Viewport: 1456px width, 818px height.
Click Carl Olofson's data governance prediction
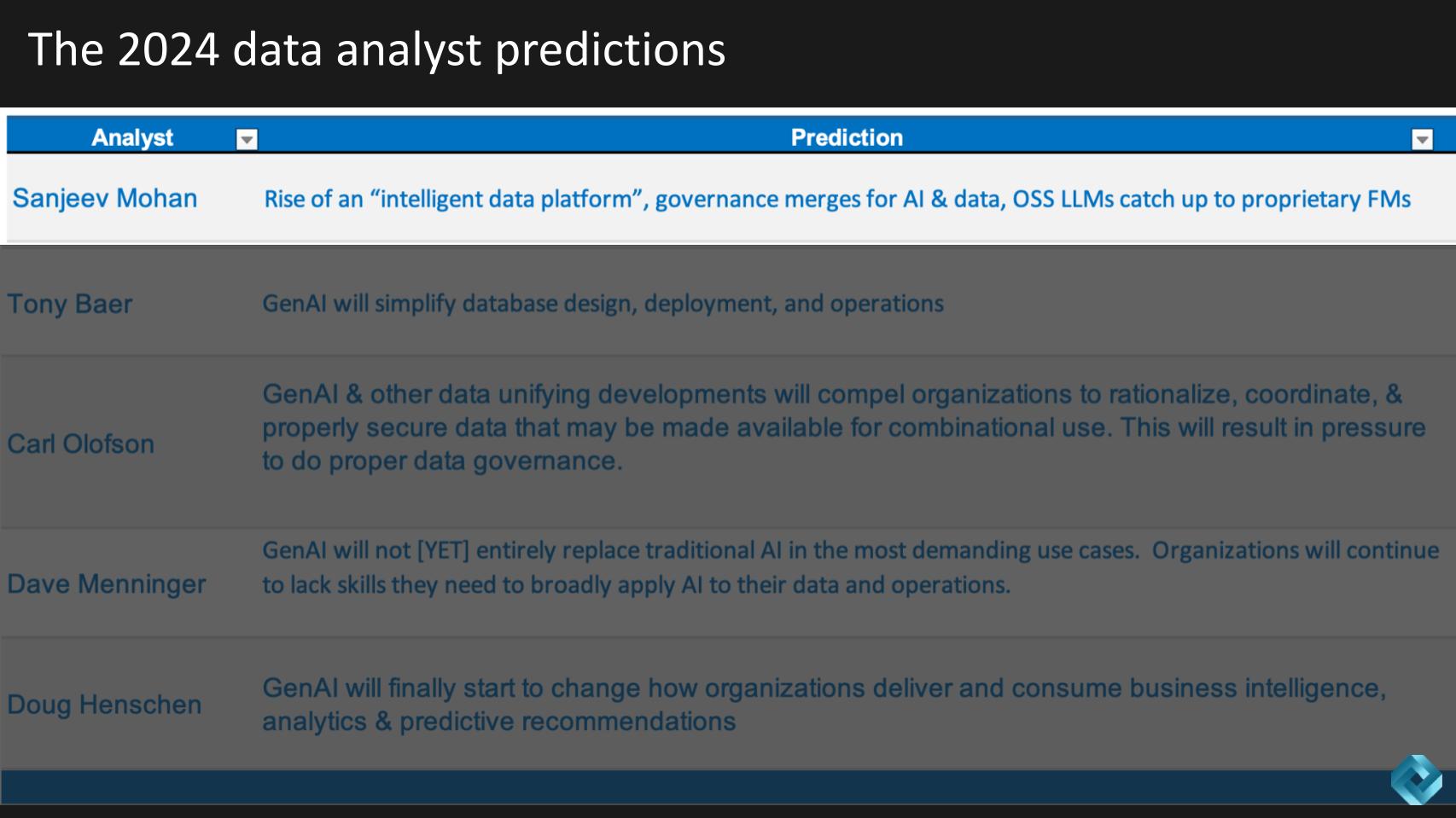pyautogui.click(x=843, y=427)
